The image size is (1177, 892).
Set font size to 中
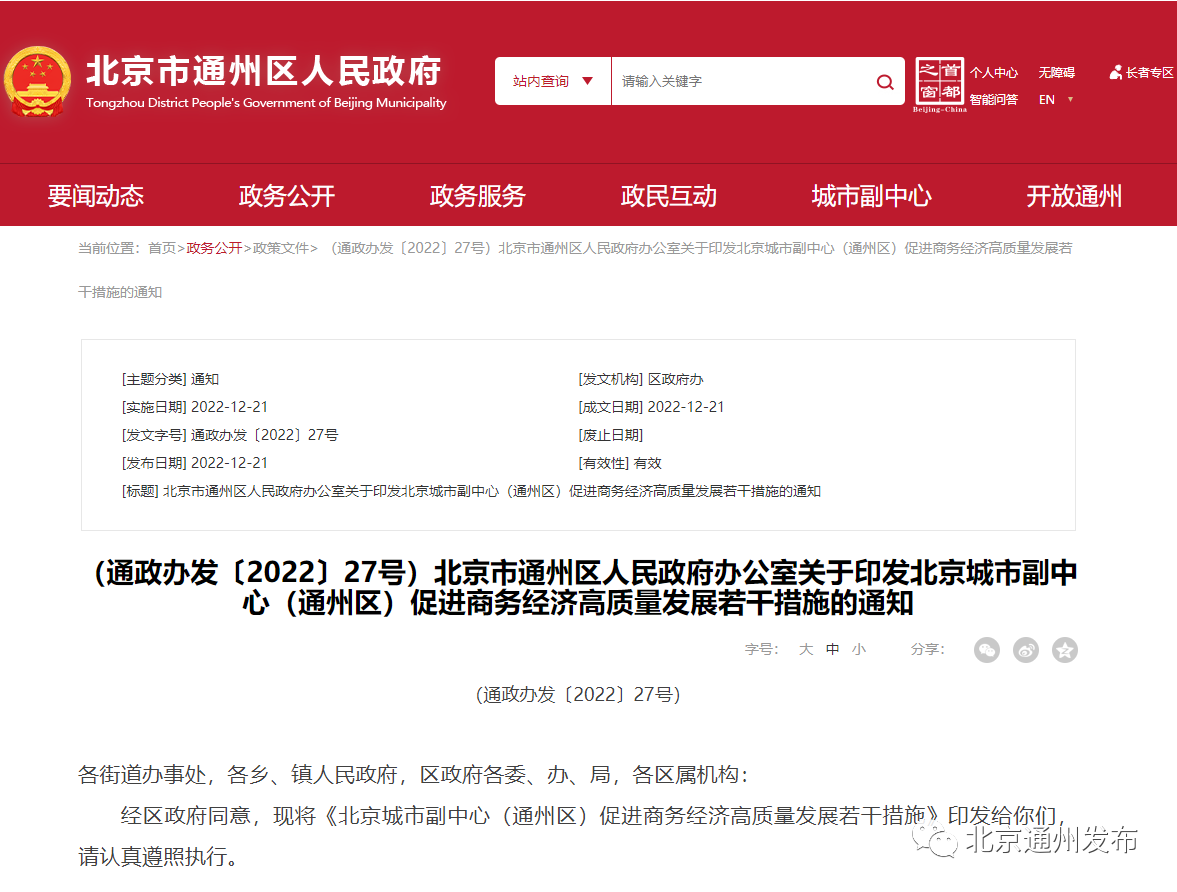click(832, 649)
